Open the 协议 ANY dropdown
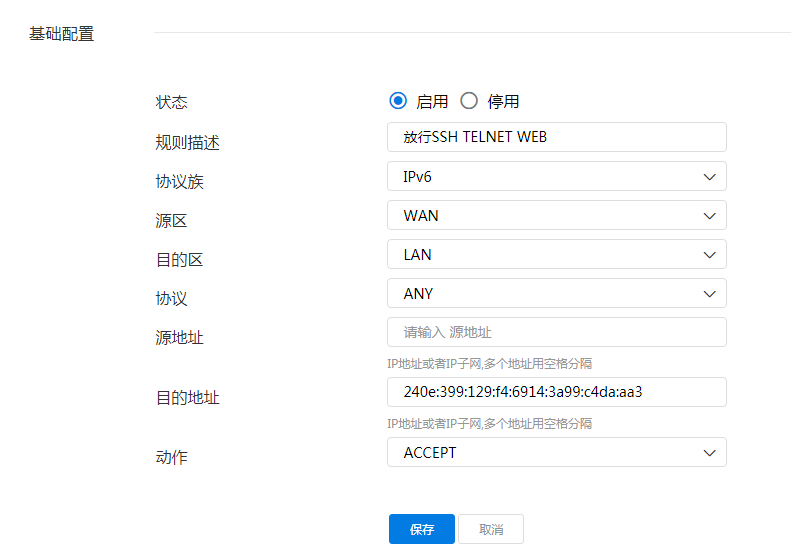791x559 pixels. (x=556, y=293)
